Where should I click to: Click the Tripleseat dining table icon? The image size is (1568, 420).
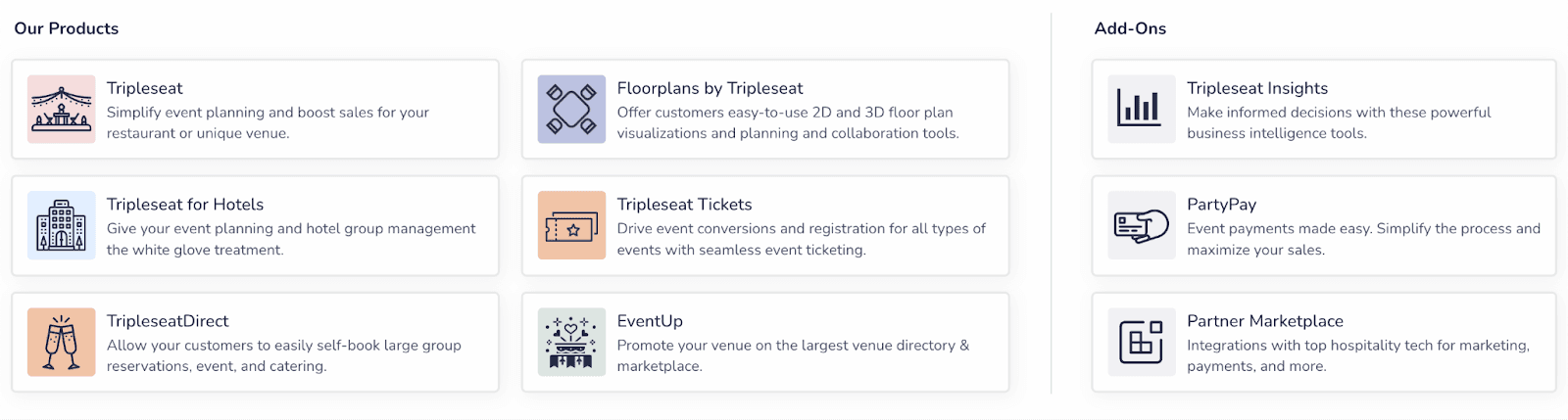[x=62, y=110]
